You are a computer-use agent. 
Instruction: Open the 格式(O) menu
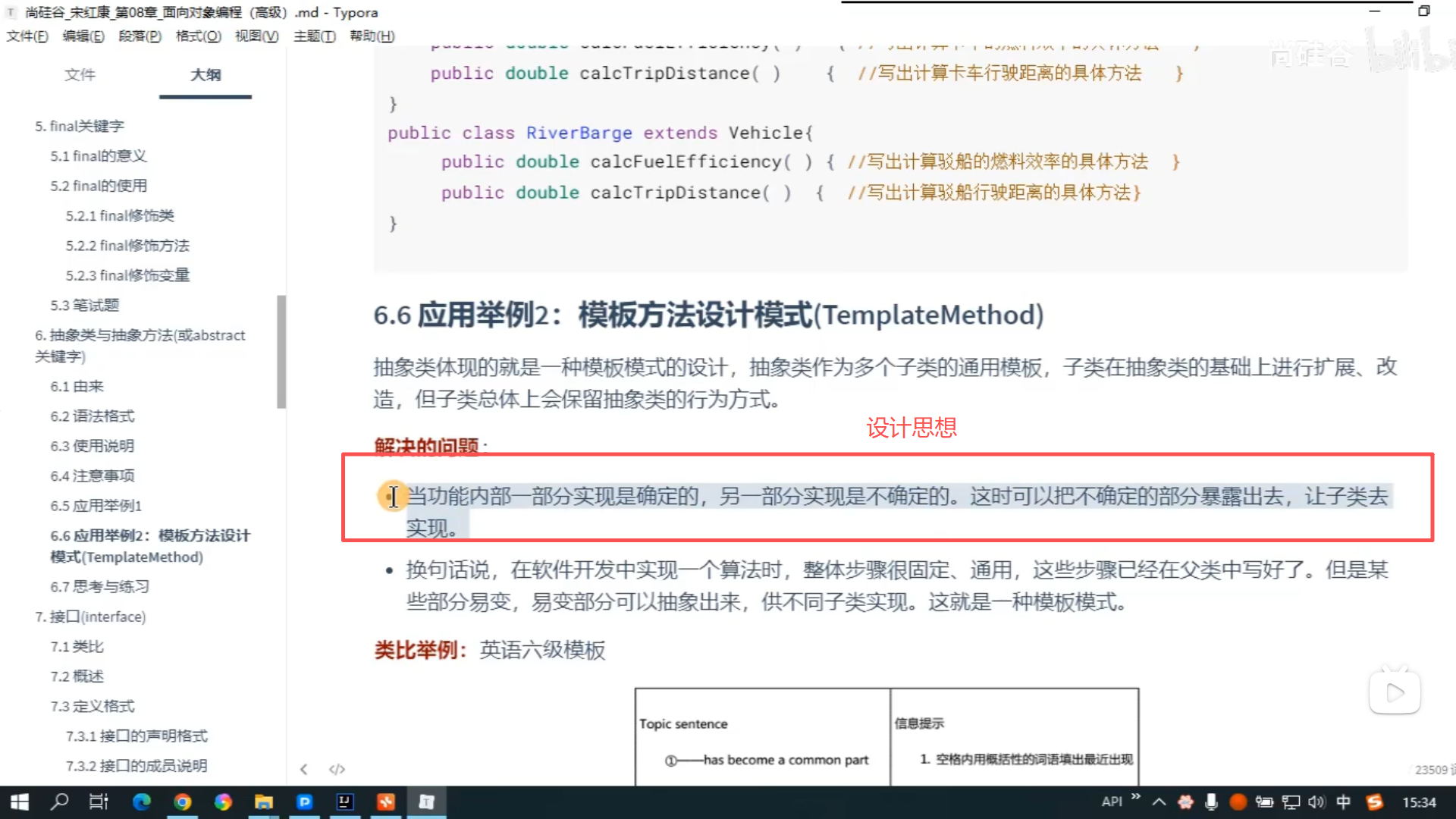coord(198,36)
